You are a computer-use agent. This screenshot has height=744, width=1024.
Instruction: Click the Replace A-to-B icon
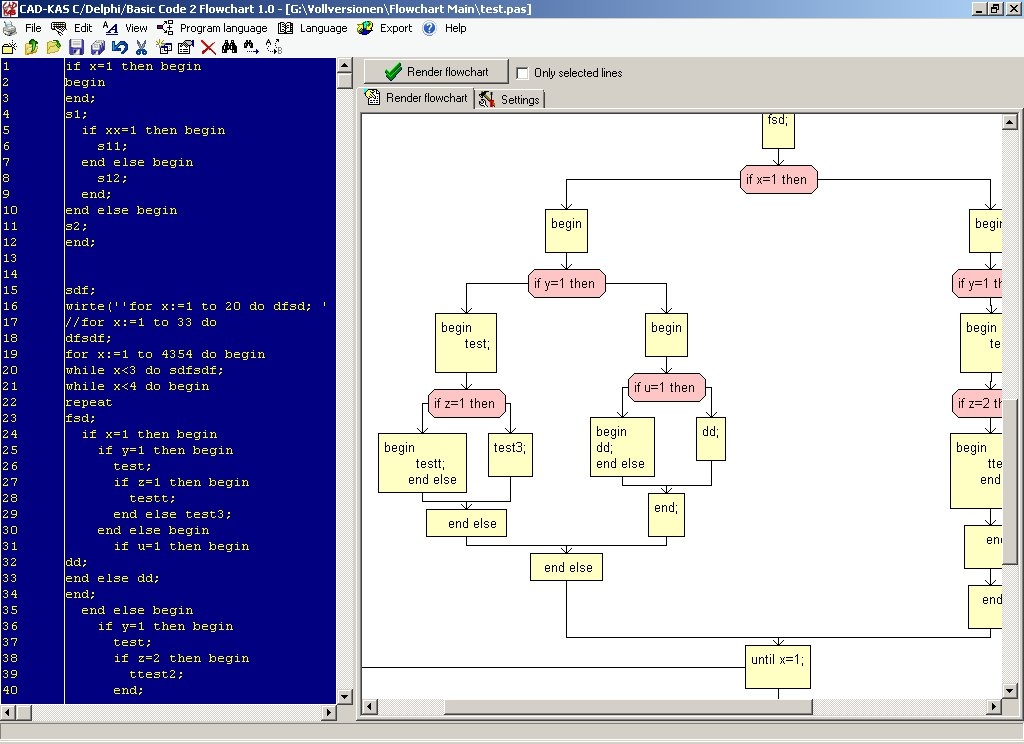pos(273,47)
